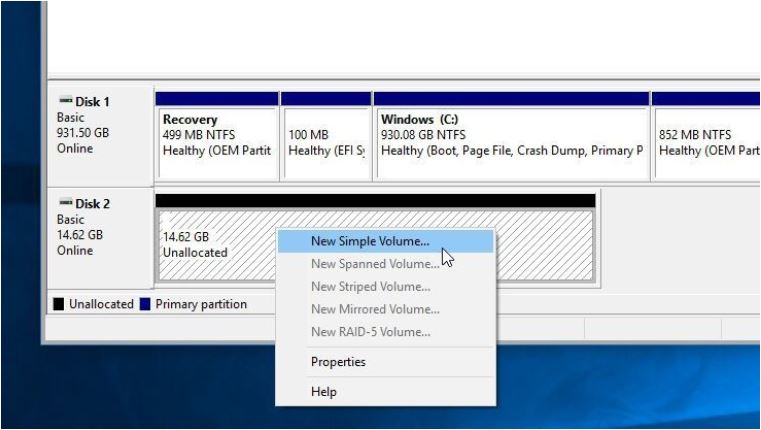Click the black Unallocated legend square

58,304
